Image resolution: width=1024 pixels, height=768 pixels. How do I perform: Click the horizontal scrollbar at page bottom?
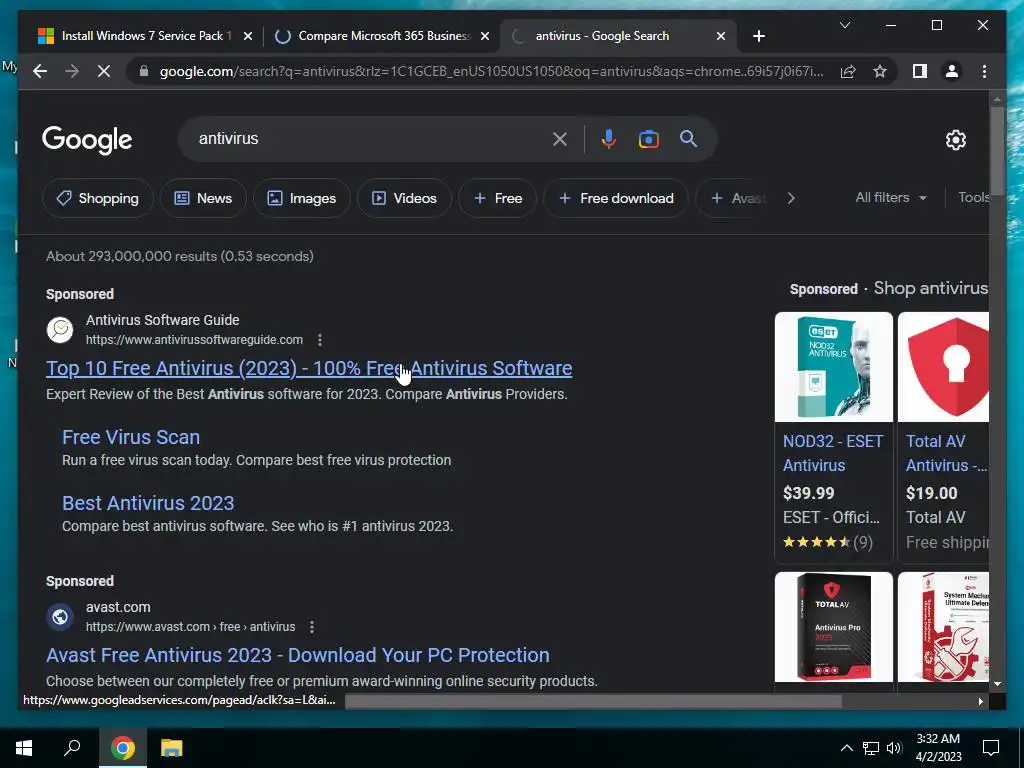[593, 701]
